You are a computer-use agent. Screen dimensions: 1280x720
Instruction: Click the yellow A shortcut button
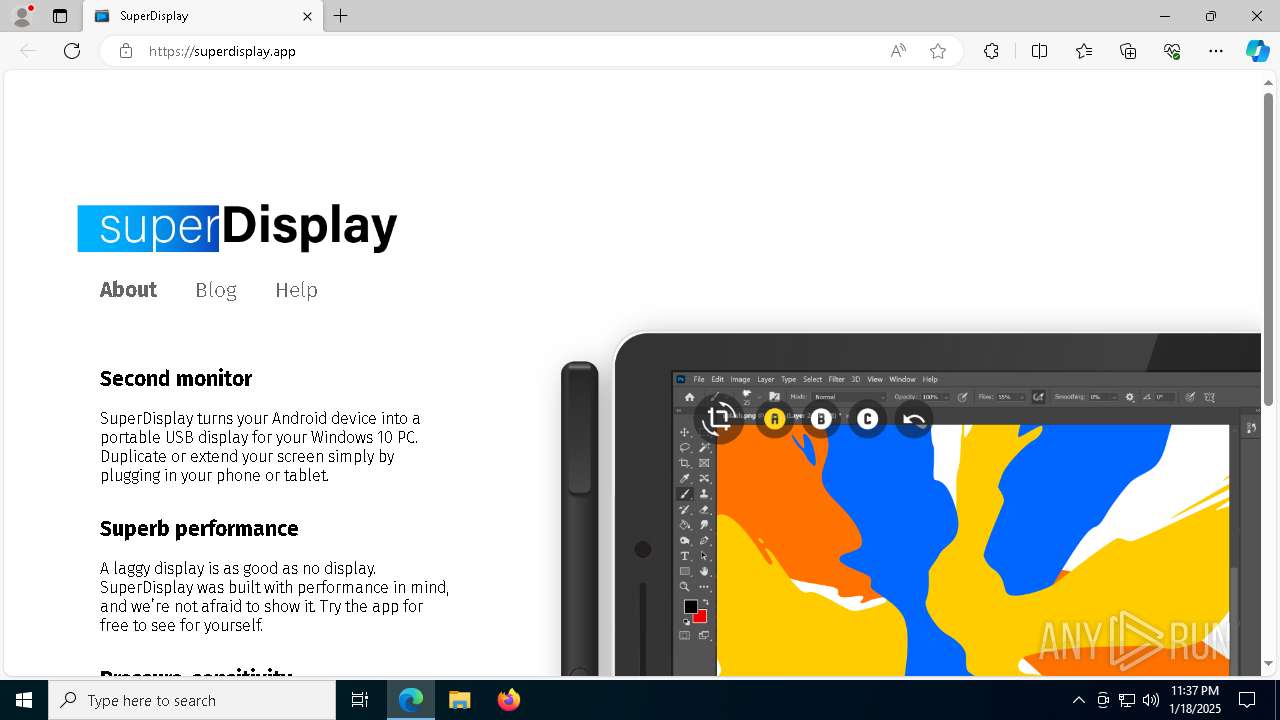click(x=774, y=419)
